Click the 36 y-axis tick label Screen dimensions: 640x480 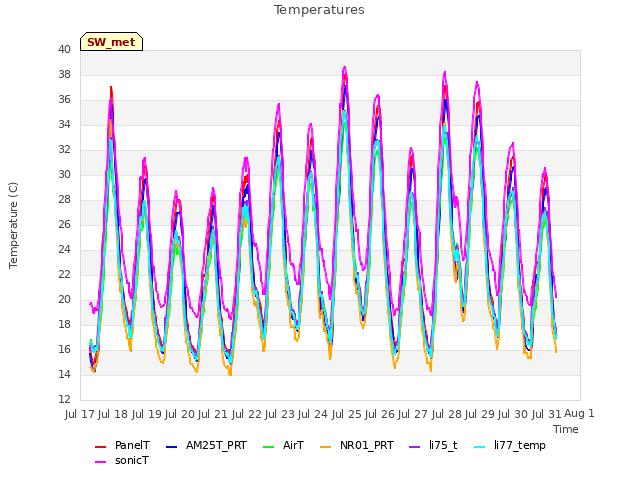64,100
